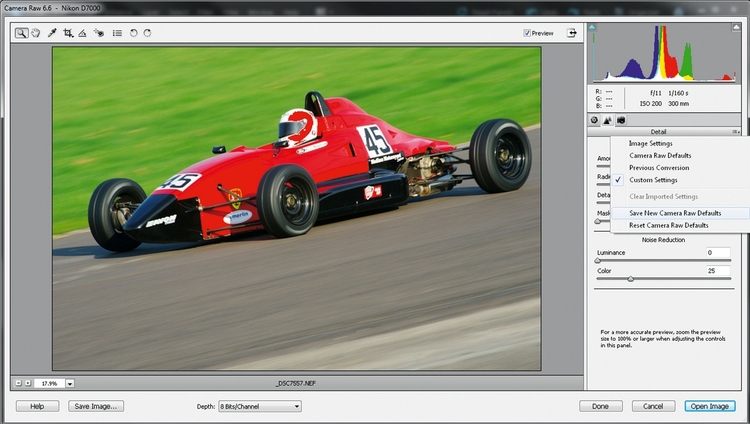Click the Masking slider handle
The image size is (750, 424).
pyautogui.click(x=597, y=221)
